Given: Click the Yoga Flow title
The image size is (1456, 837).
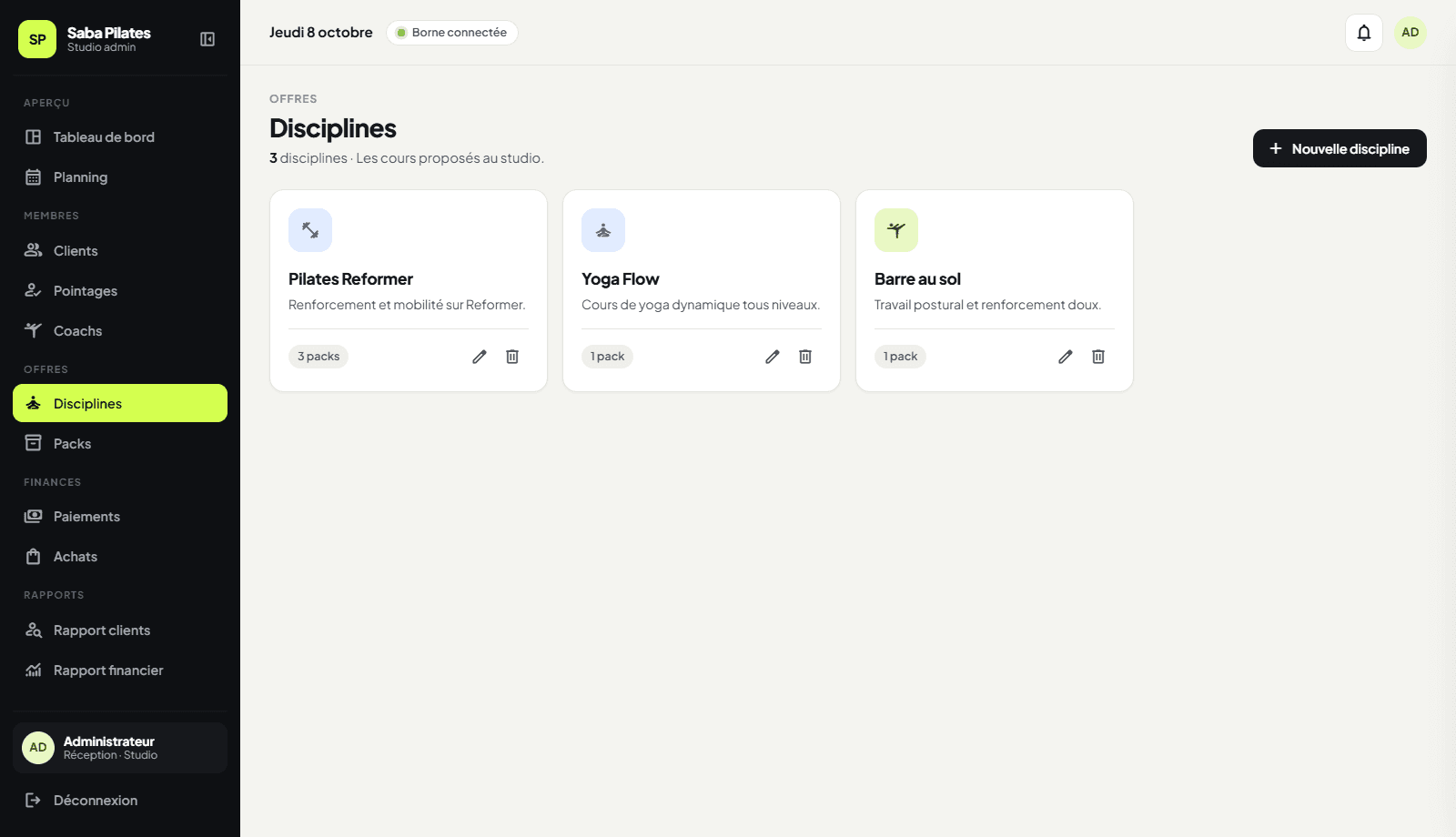Looking at the screenshot, I should point(621,279).
